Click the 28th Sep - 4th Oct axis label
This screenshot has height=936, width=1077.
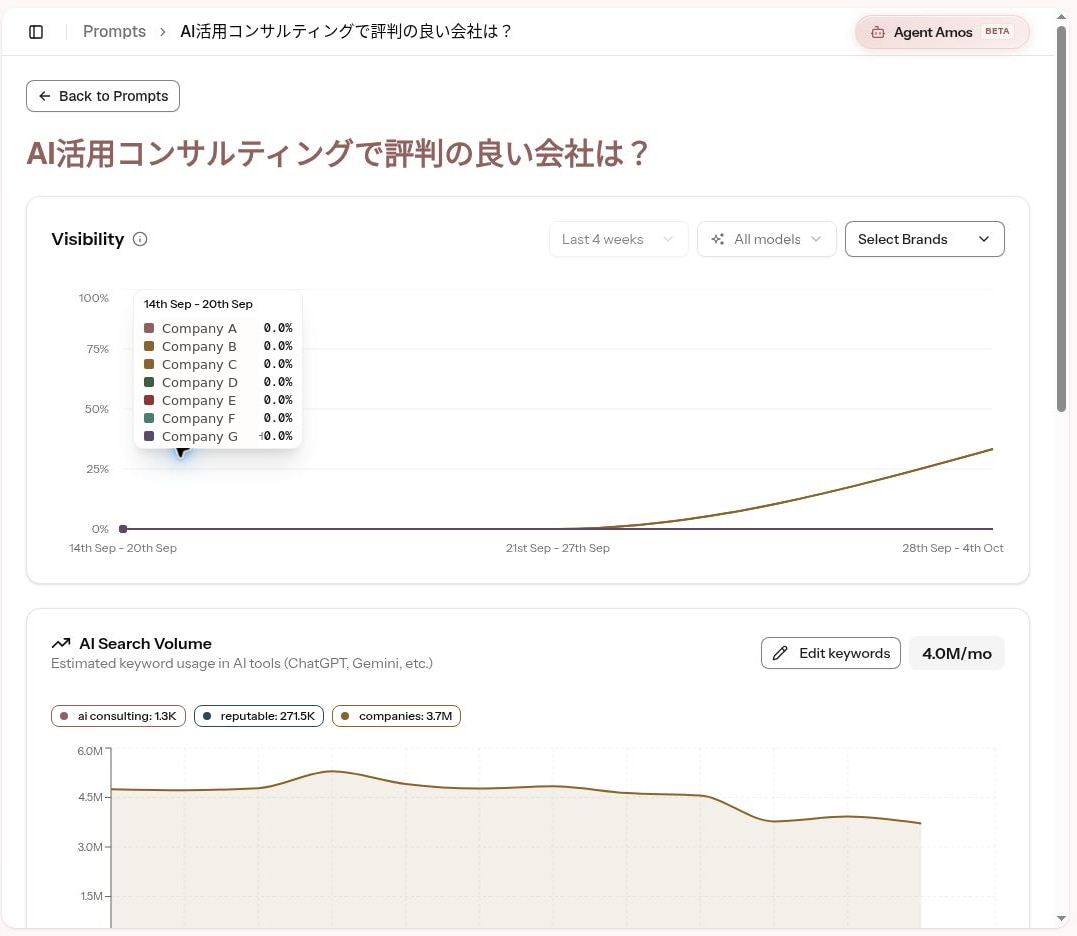click(x=953, y=548)
